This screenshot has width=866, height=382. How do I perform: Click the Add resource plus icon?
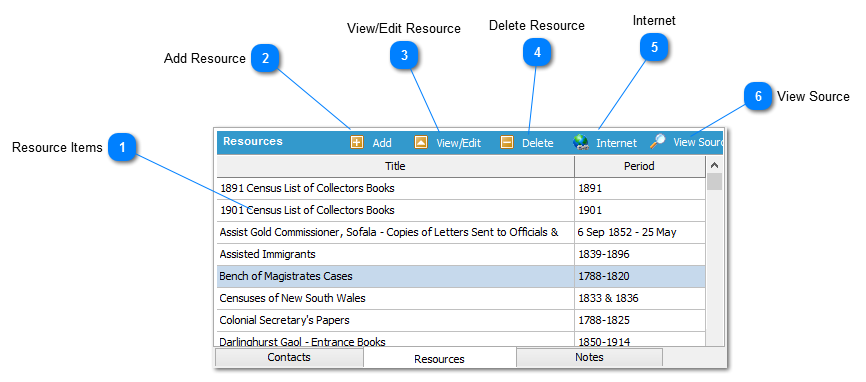tap(357, 142)
